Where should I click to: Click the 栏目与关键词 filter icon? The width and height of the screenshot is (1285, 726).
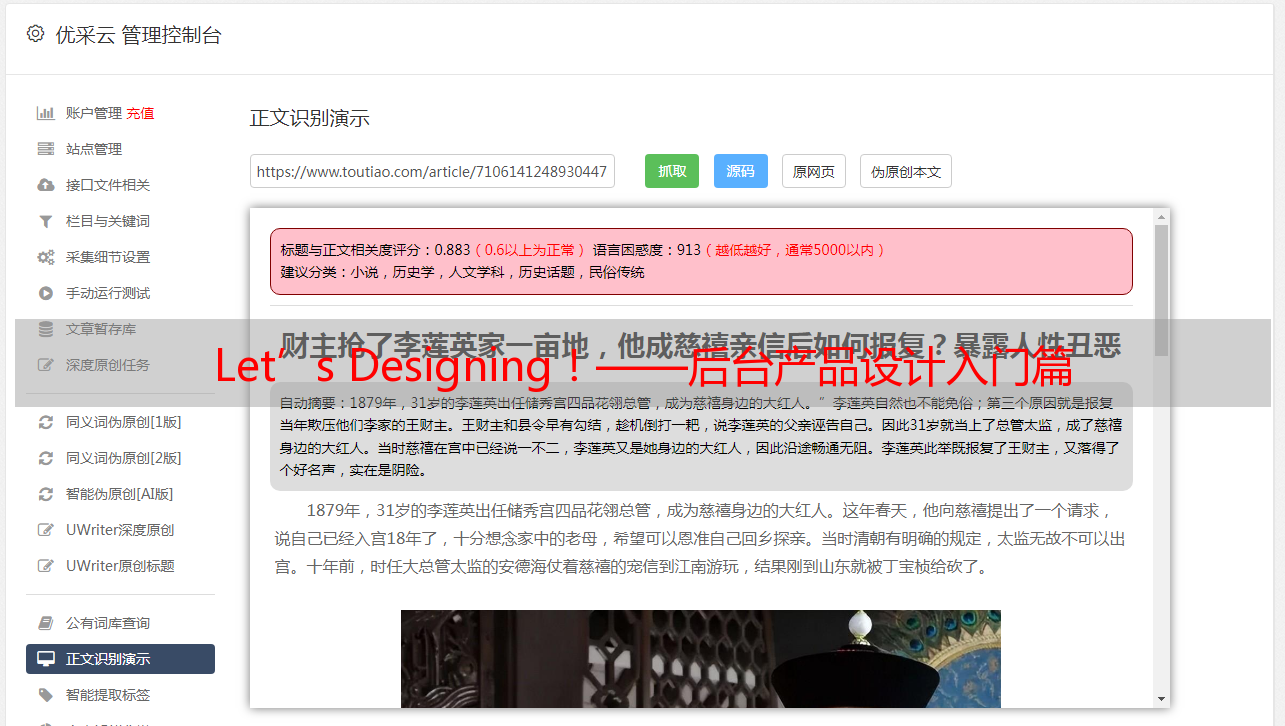point(46,221)
